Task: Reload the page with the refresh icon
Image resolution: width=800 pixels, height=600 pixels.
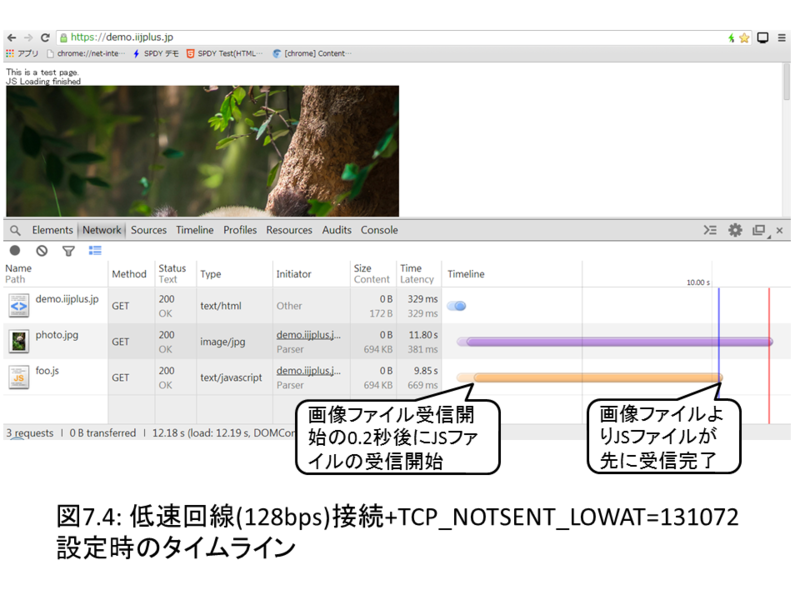Action: tap(45, 38)
